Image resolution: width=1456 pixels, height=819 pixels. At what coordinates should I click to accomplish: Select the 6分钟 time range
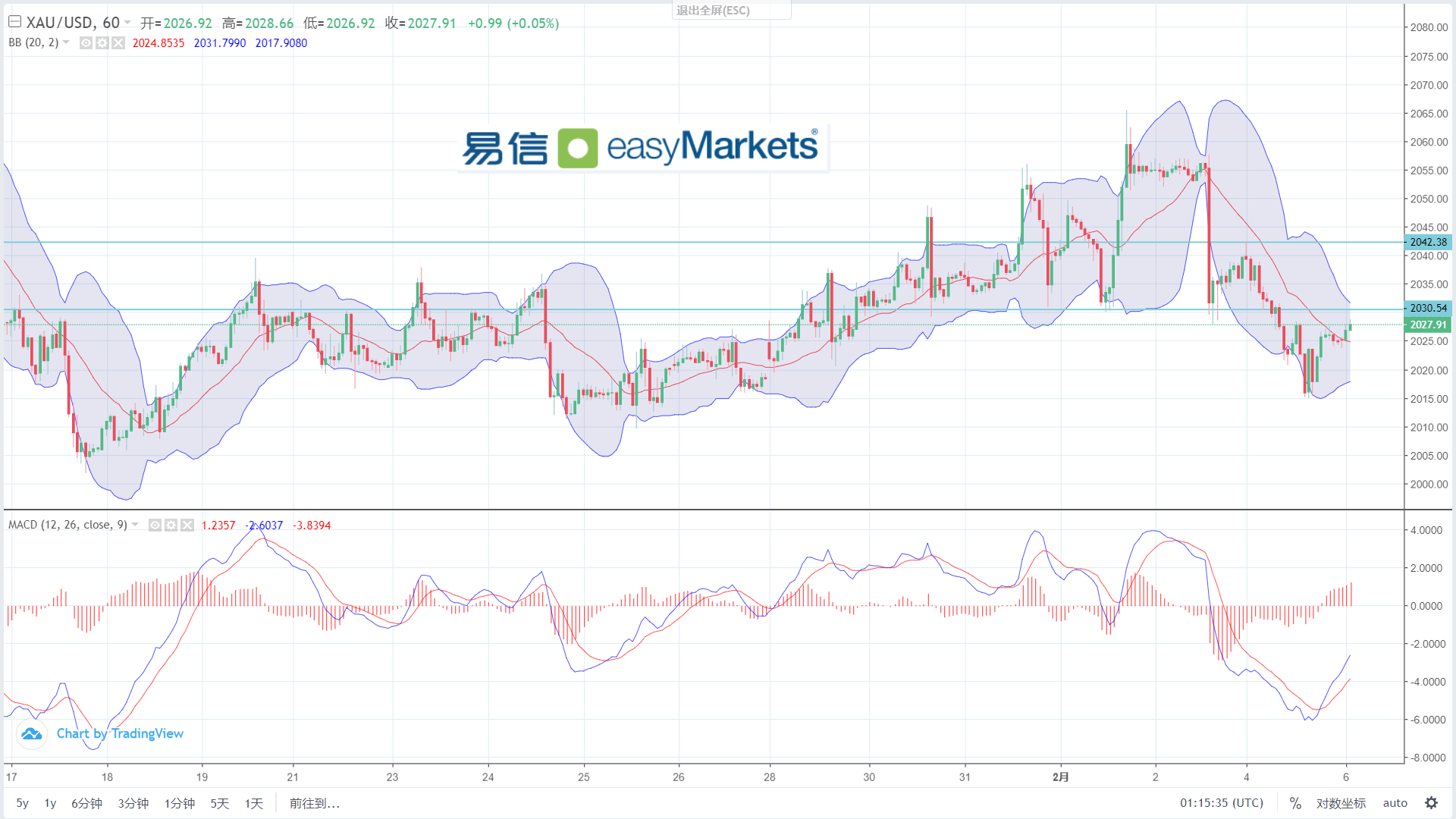[x=86, y=803]
